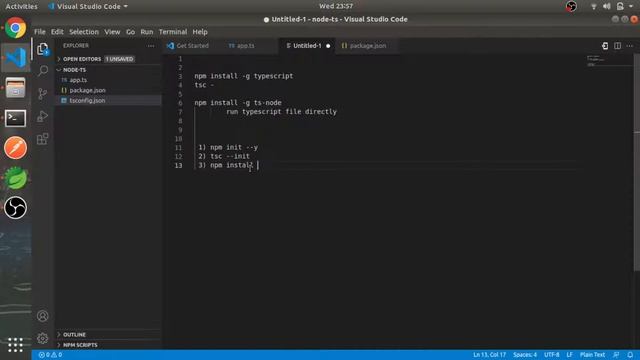Open OBS Studio from the dock
This screenshot has width=640, height=360.
pos(16,208)
